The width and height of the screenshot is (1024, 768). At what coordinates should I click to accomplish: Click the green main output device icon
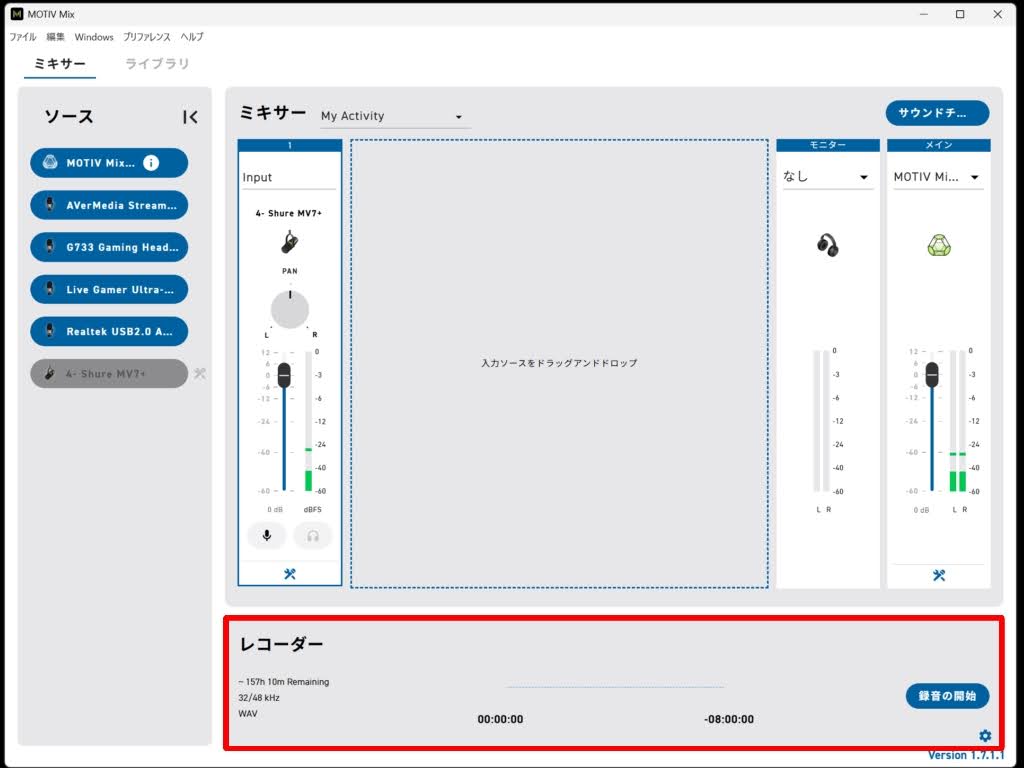point(938,245)
